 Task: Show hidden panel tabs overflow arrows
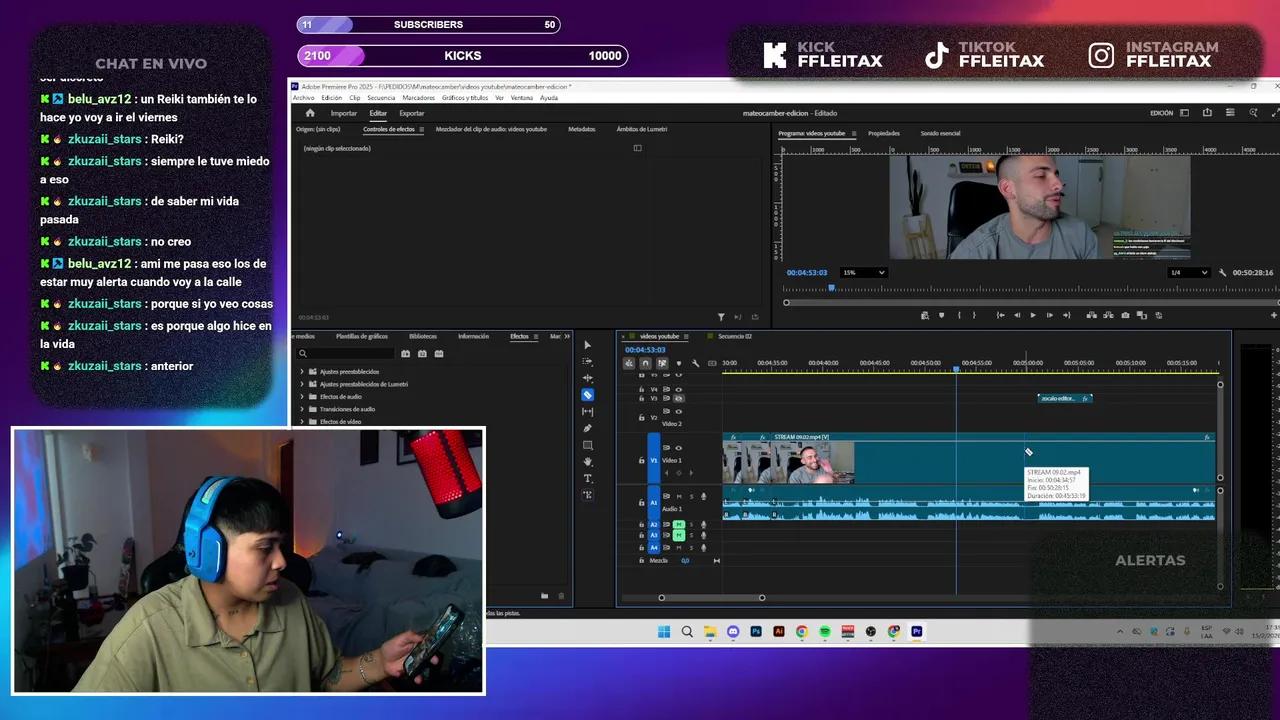click(566, 336)
